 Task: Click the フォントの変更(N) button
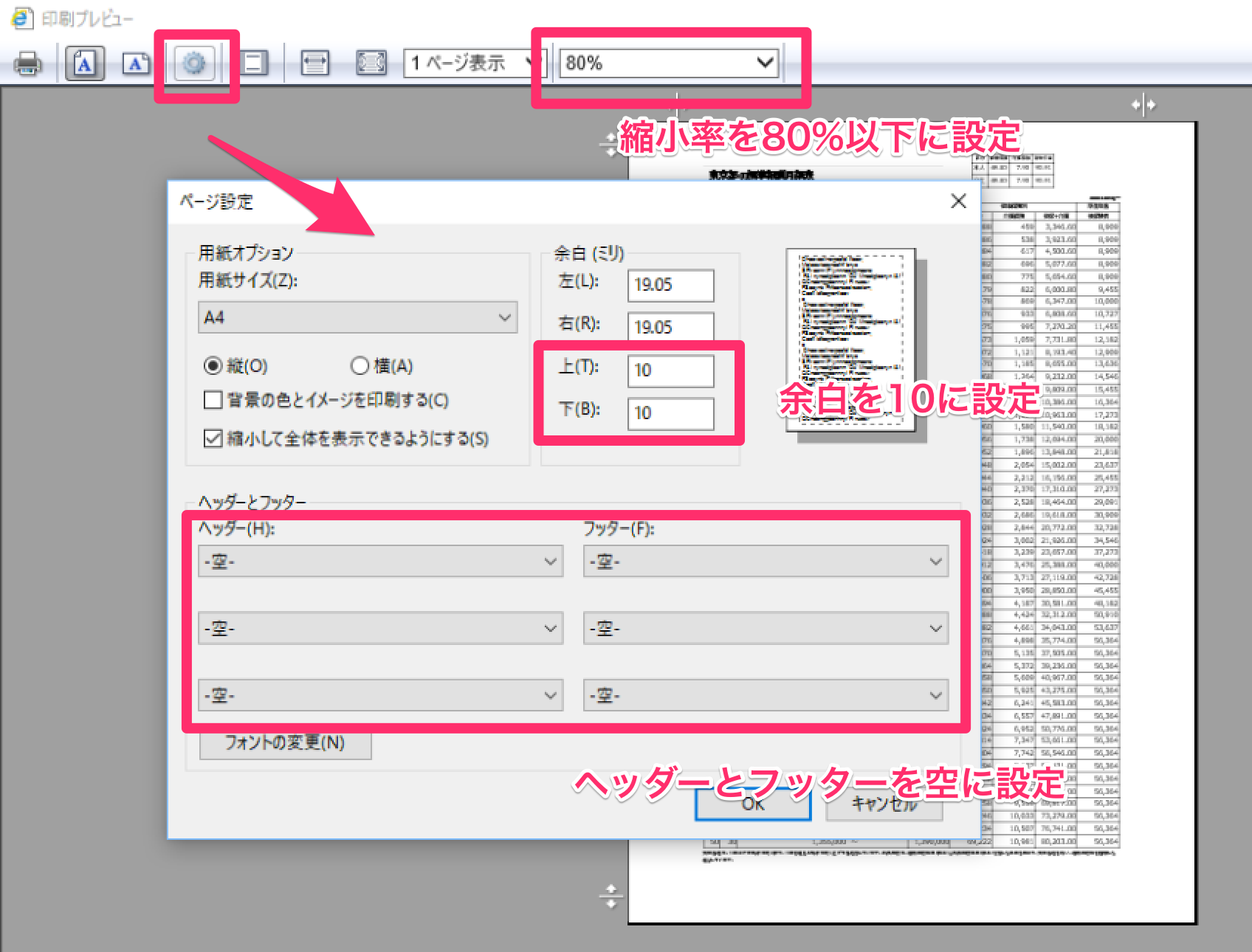(285, 743)
